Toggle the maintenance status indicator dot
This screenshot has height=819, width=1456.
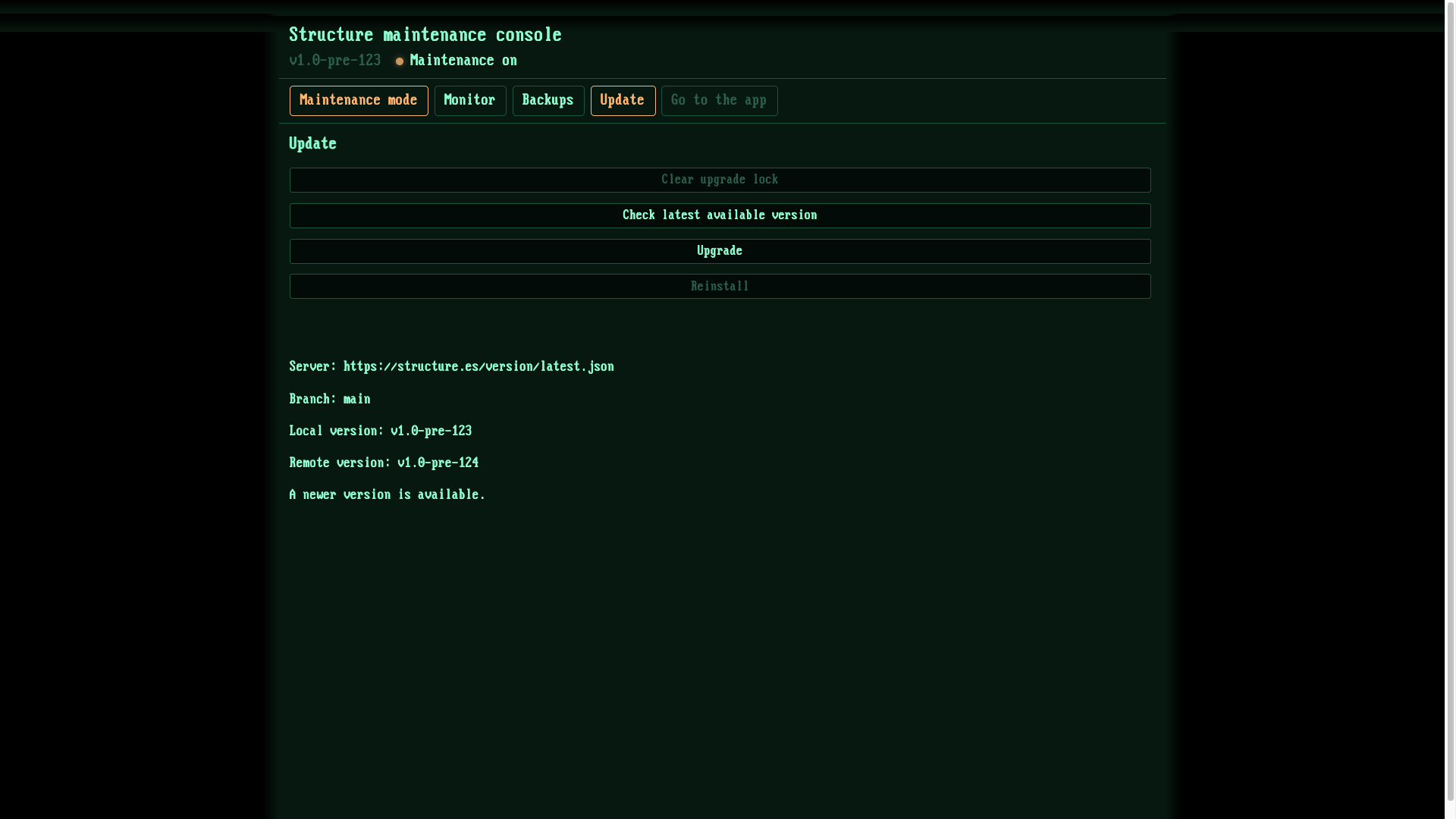pyautogui.click(x=400, y=61)
